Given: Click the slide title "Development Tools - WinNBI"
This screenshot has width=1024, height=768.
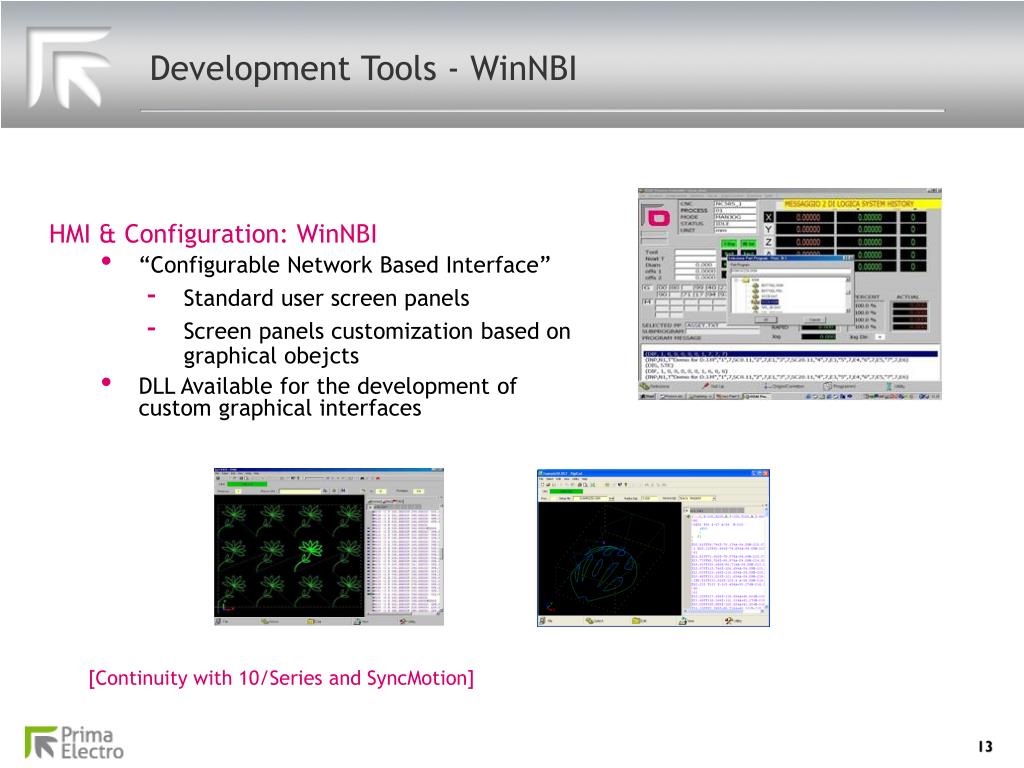Looking at the screenshot, I should 363,68.
